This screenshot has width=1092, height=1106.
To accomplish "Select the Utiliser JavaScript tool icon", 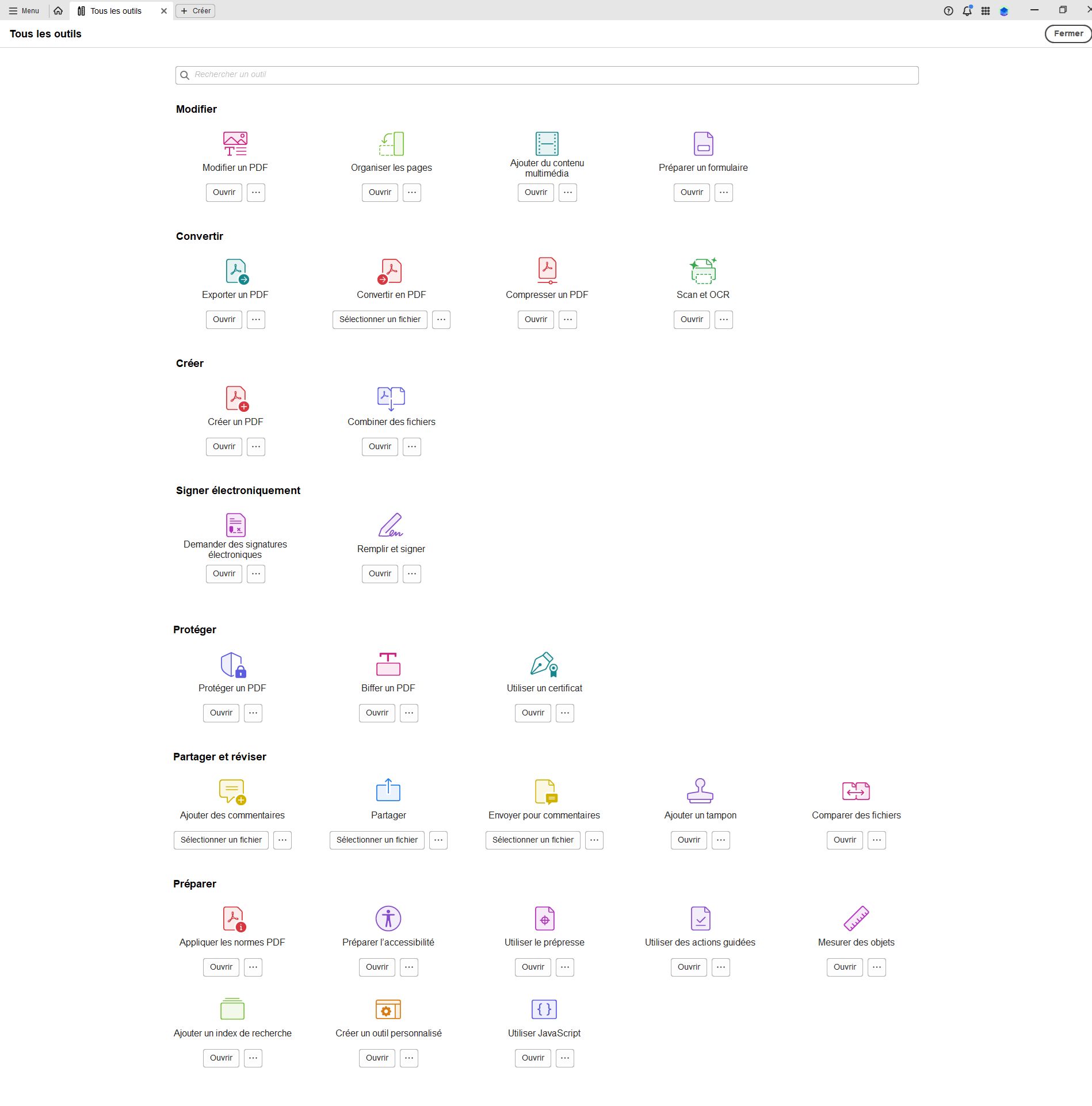I will tap(543, 1009).
